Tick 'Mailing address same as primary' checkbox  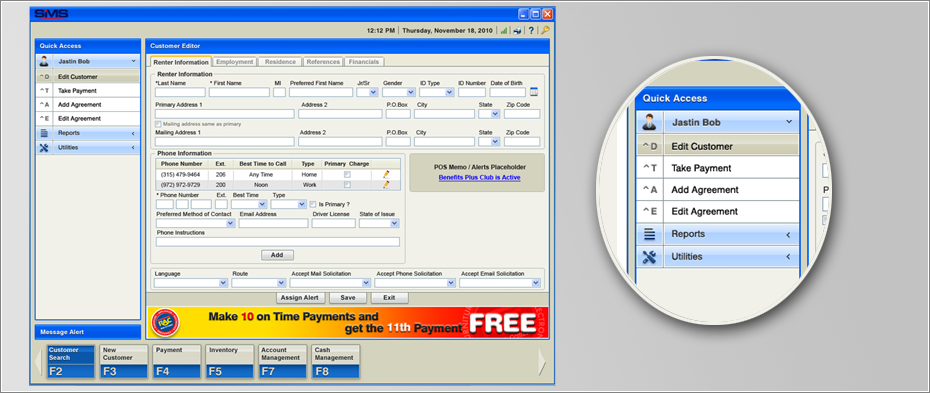point(158,124)
